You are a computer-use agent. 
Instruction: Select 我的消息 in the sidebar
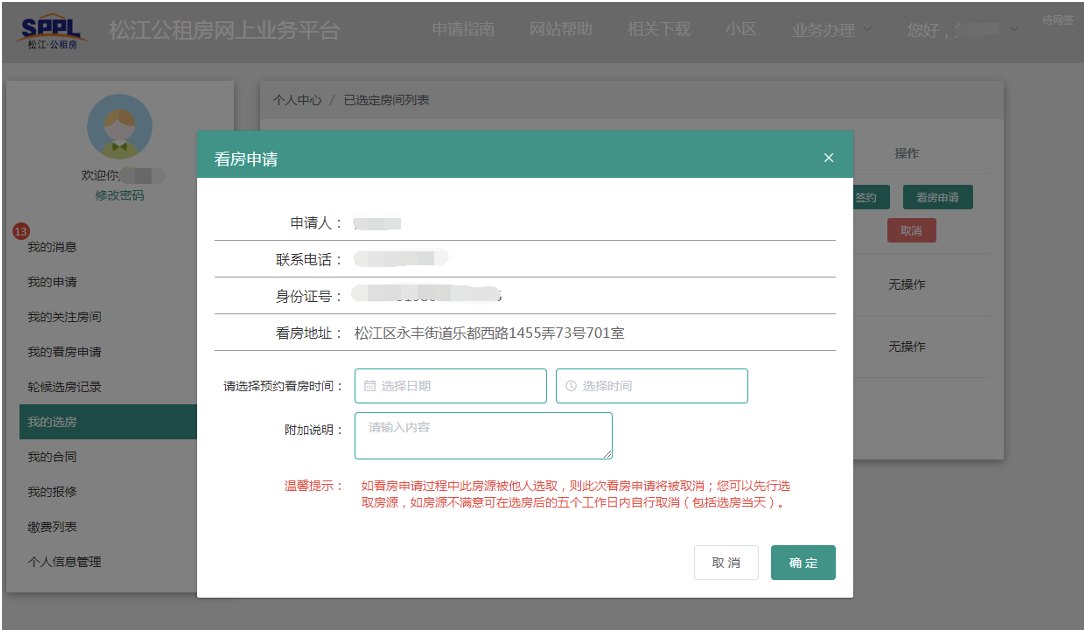[52, 247]
